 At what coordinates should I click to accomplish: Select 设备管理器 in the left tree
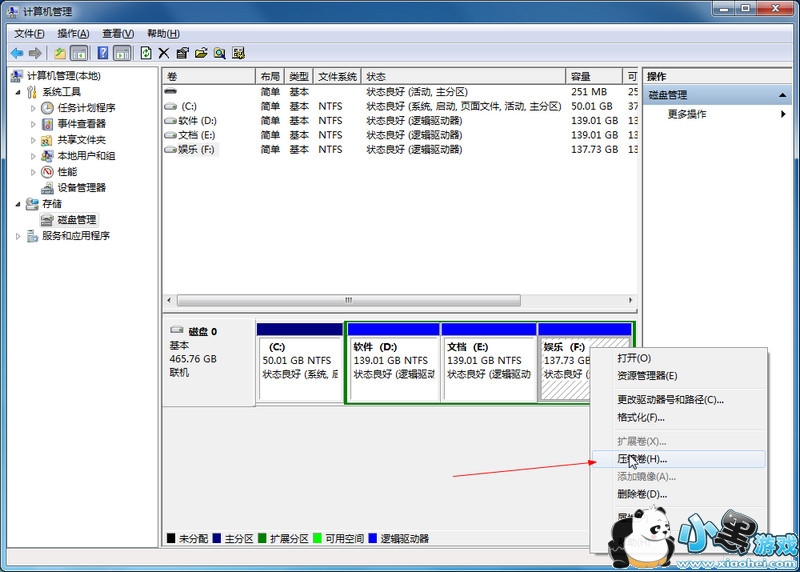pyautogui.click(x=81, y=188)
